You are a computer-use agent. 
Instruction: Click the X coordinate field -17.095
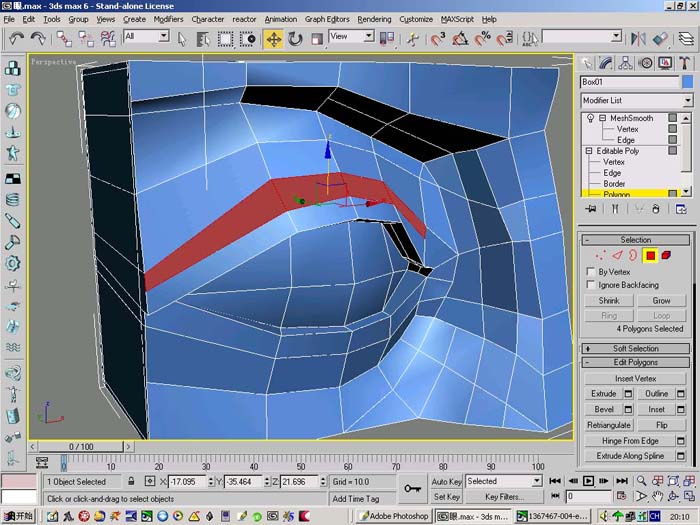click(188, 482)
